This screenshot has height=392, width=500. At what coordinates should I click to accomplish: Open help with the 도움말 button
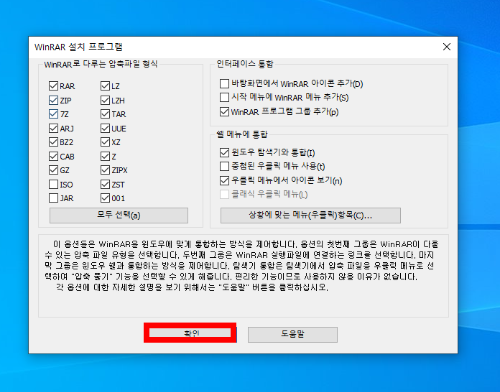click(293, 334)
